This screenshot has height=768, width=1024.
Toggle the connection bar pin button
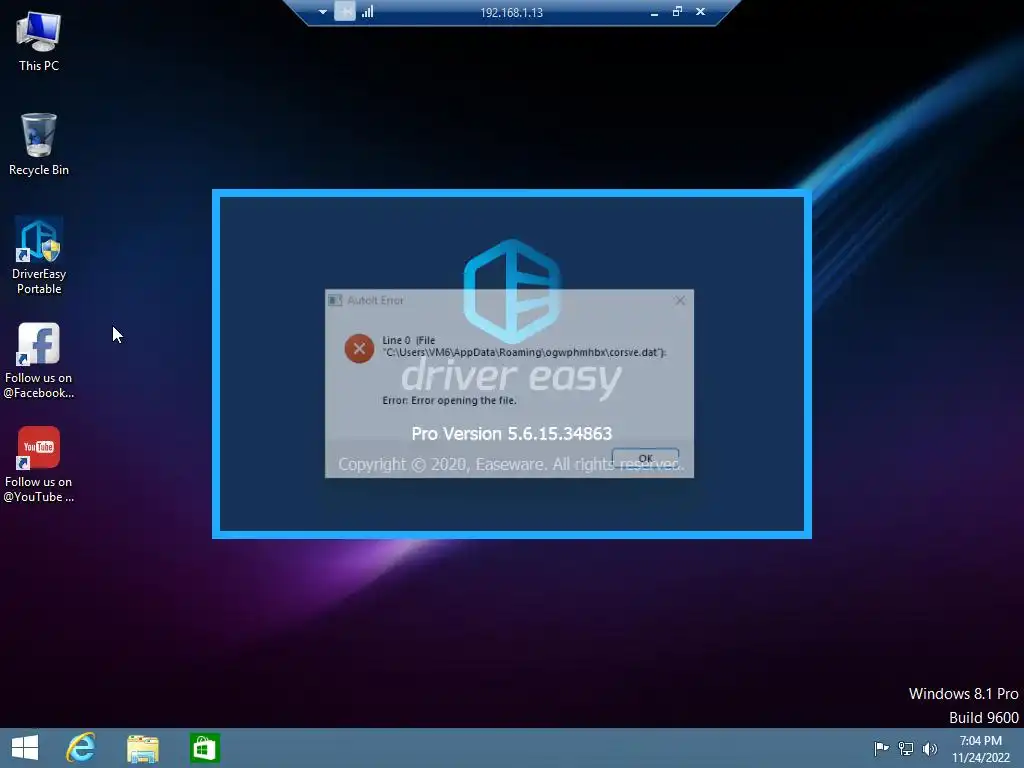click(x=345, y=11)
